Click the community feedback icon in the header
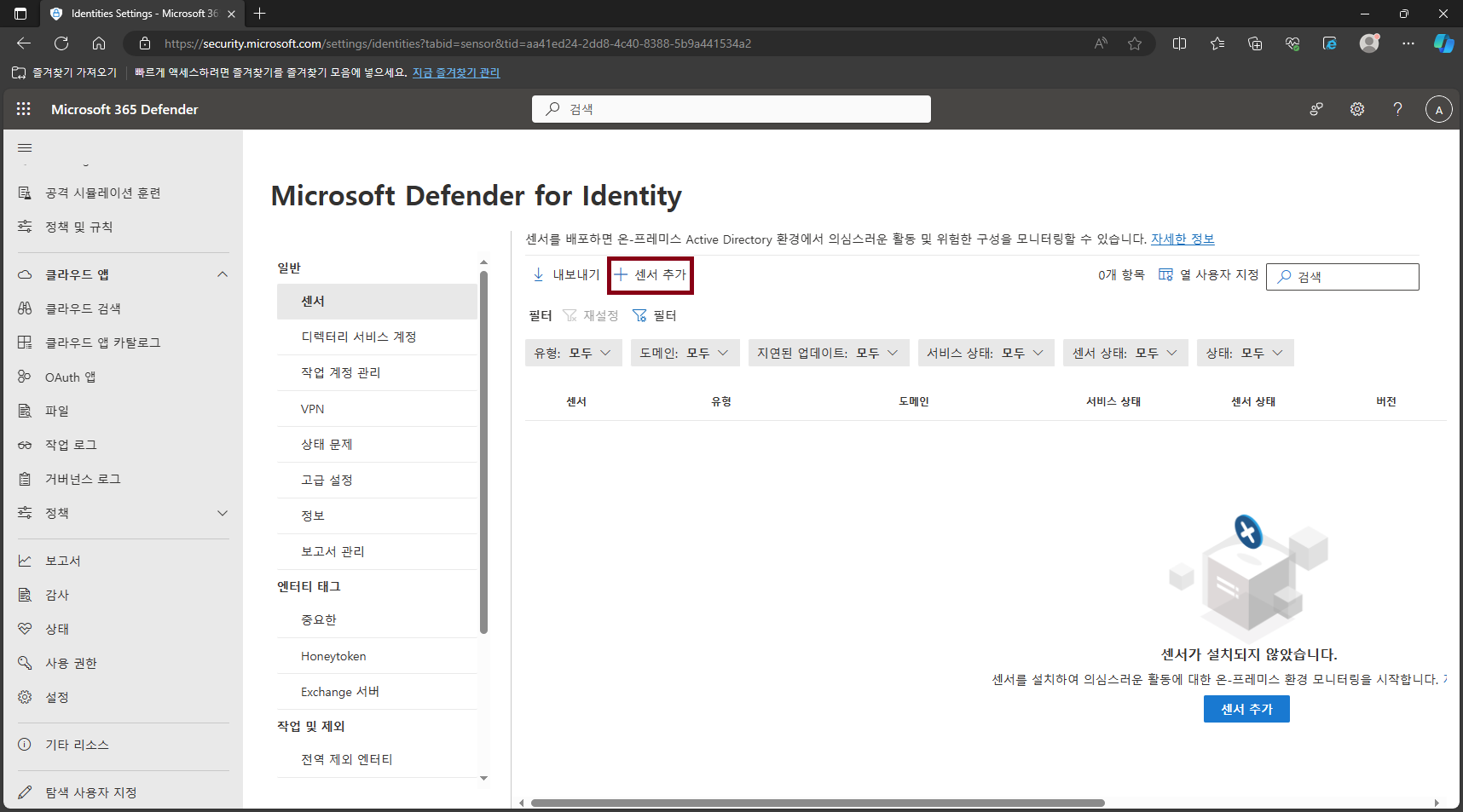 [x=1316, y=109]
